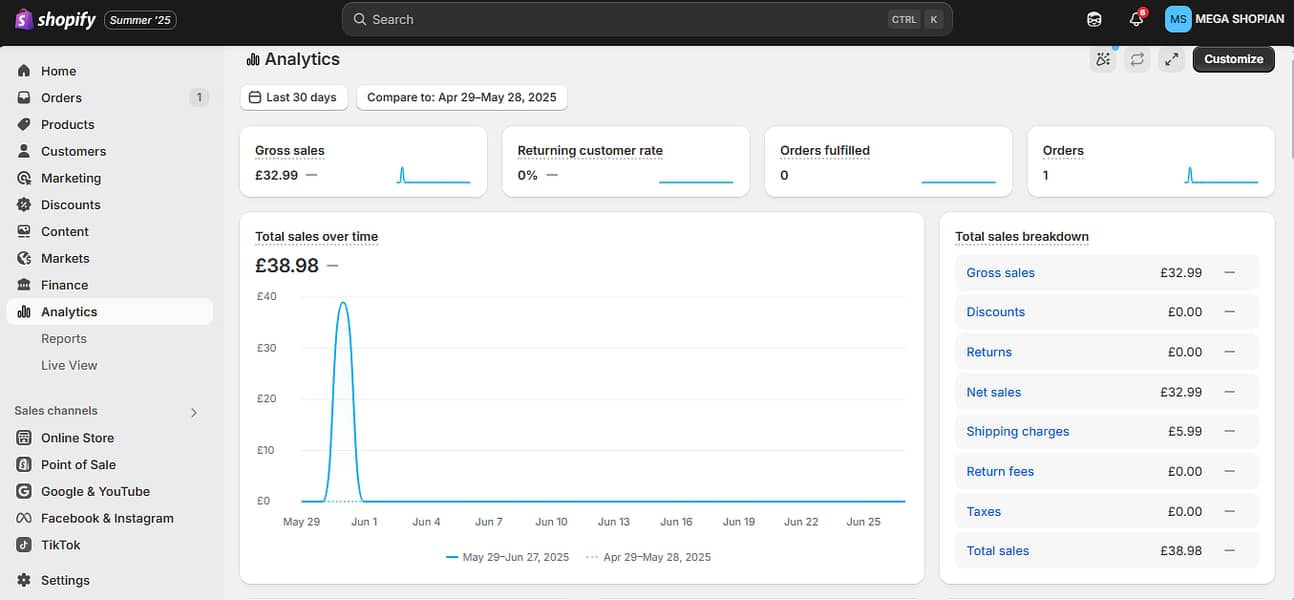
Task: Open the Shipping charges link
Action: pos(1017,432)
